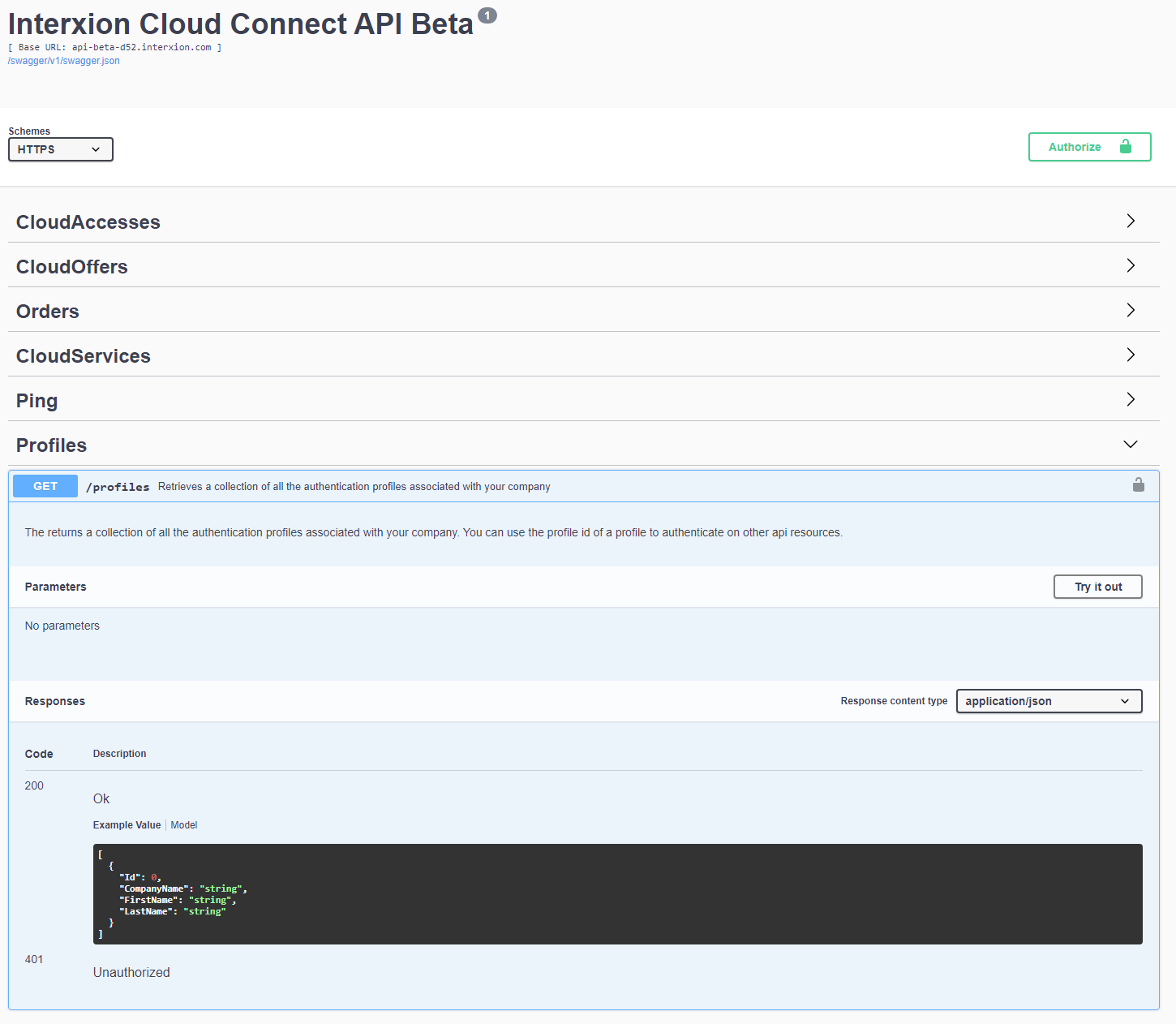This screenshot has height=1024, width=1176.
Task: Click the GET method badge
Action: click(x=45, y=486)
